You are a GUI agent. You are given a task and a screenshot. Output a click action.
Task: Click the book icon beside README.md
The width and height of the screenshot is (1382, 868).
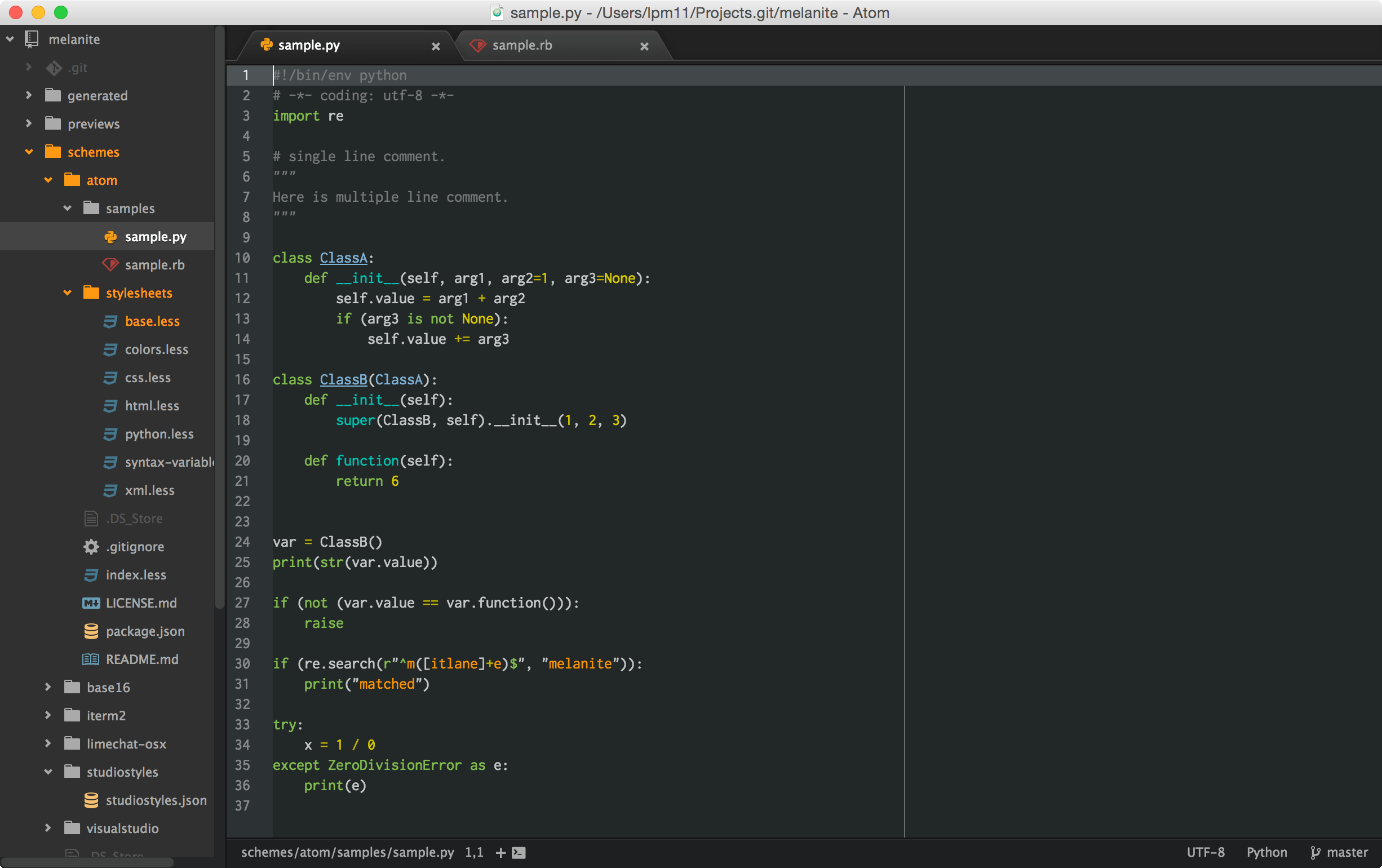click(91, 659)
